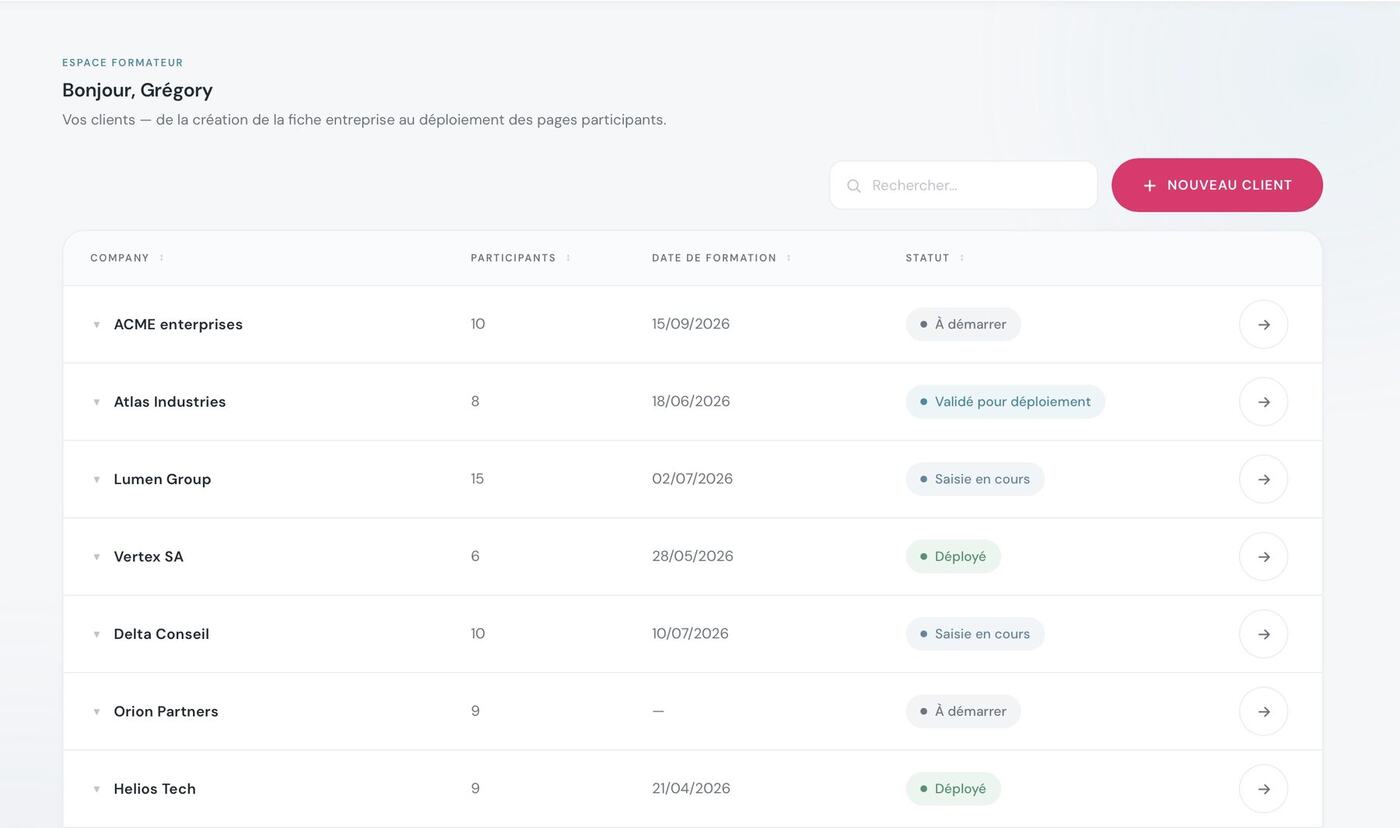The image size is (1400, 828).
Task: Open ACME enterprises with its arrow button
Action: (1263, 324)
